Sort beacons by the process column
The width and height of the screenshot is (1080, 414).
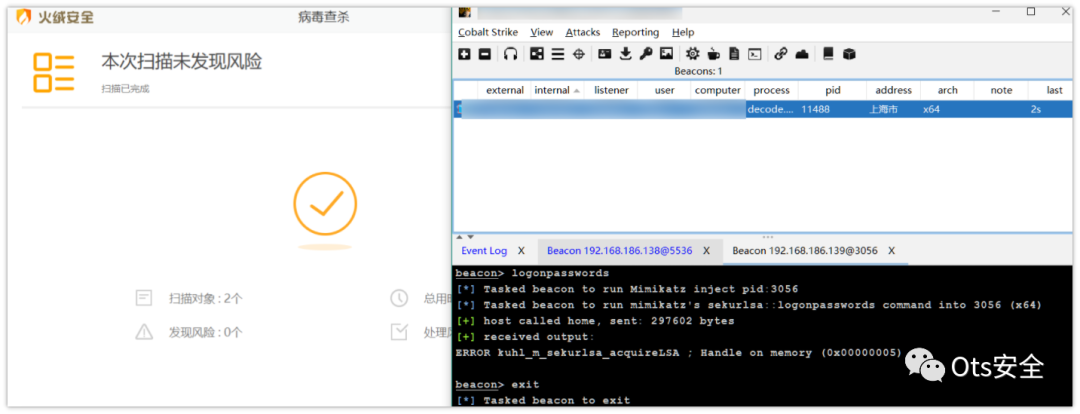(x=771, y=90)
